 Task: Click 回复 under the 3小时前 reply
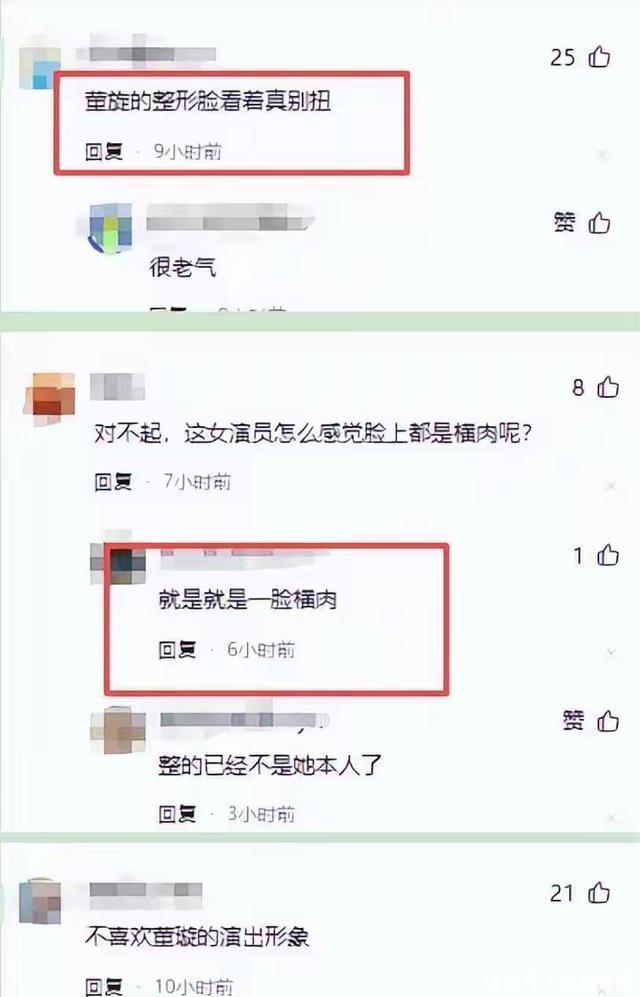(x=177, y=814)
